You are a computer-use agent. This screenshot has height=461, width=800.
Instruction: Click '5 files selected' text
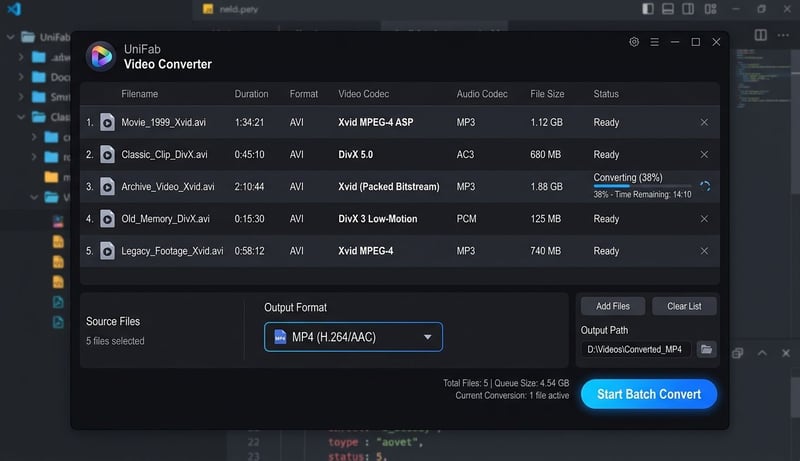pyautogui.click(x=115, y=341)
